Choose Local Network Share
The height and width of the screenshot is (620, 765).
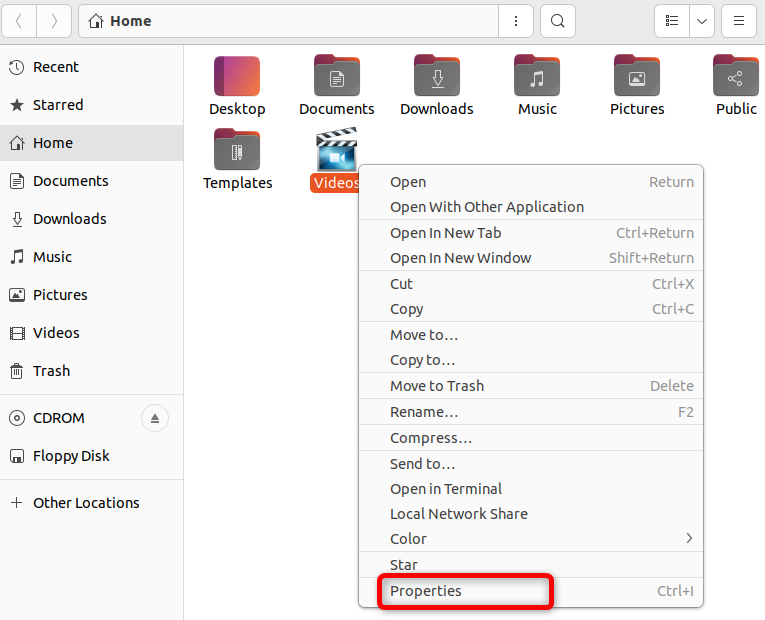tap(531, 514)
